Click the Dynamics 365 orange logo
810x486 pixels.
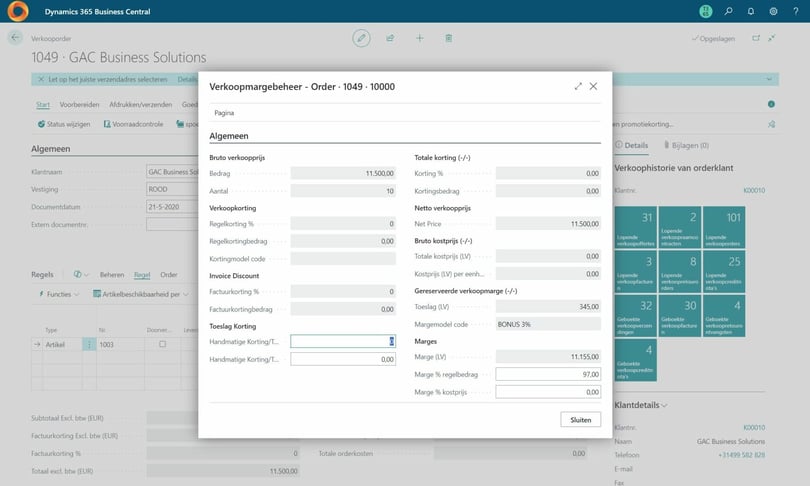[x=18, y=11]
